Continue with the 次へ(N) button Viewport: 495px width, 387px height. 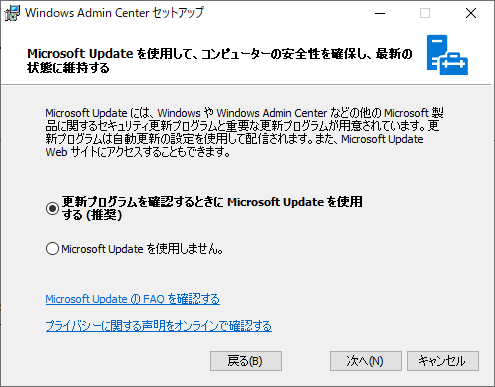pyautogui.click(x=366, y=361)
